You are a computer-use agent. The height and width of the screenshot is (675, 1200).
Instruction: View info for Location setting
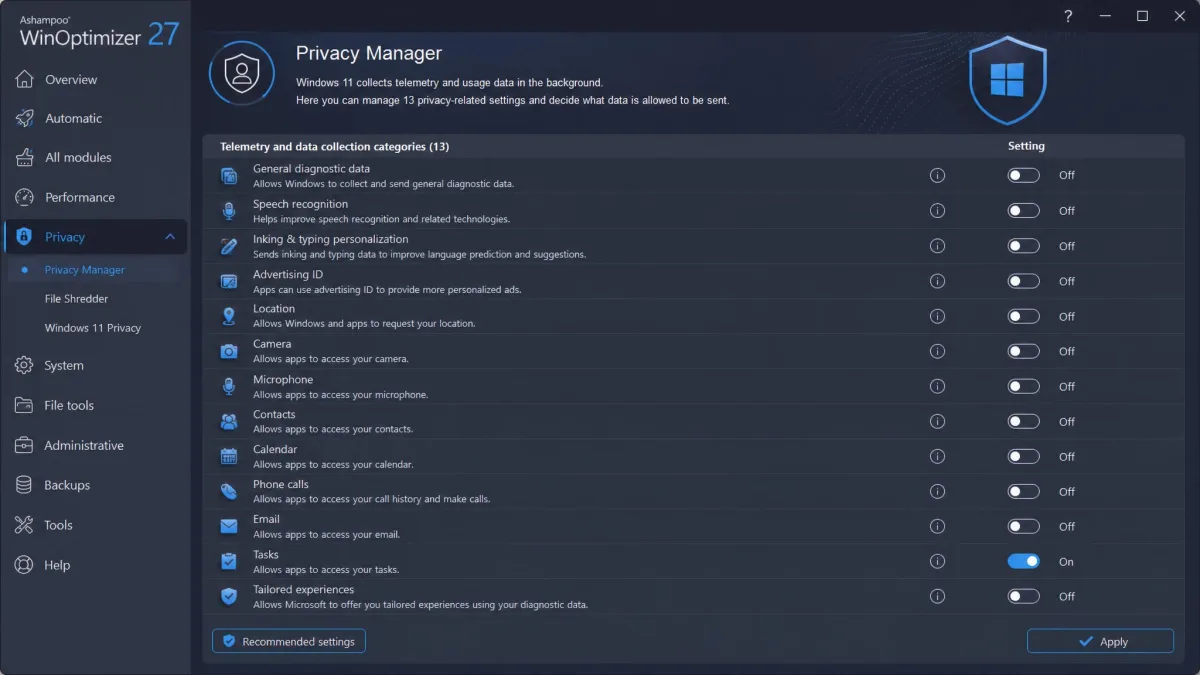[937, 316]
